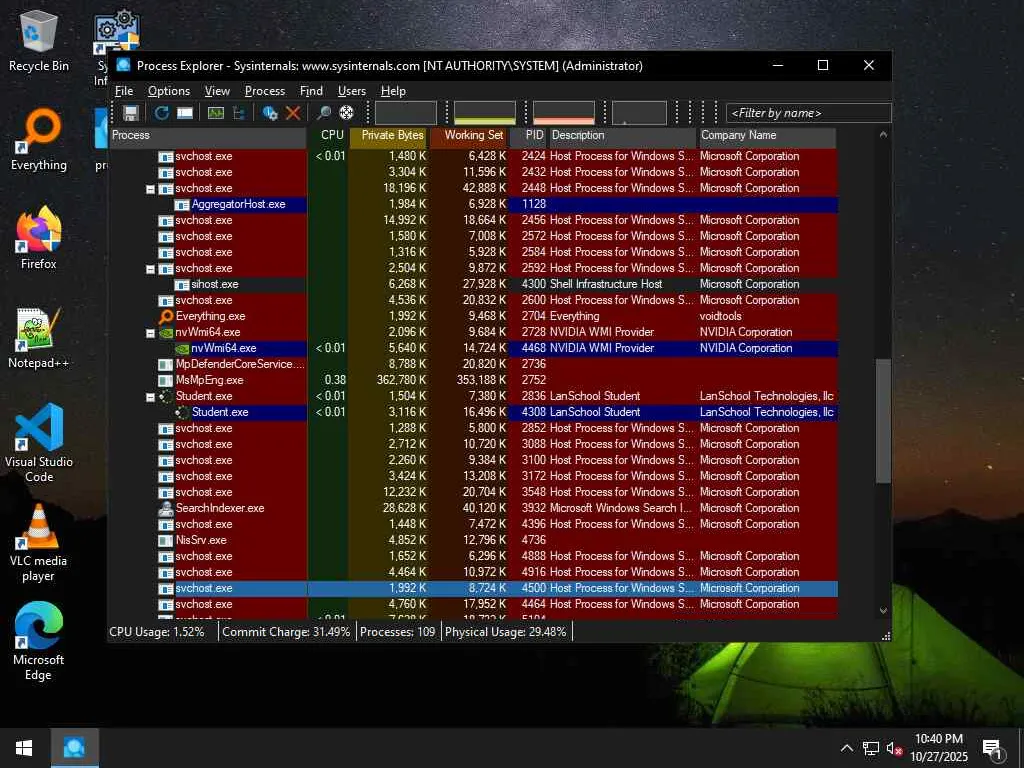Select the Firefox desktop icon
1024x768 pixels.
pos(39,238)
